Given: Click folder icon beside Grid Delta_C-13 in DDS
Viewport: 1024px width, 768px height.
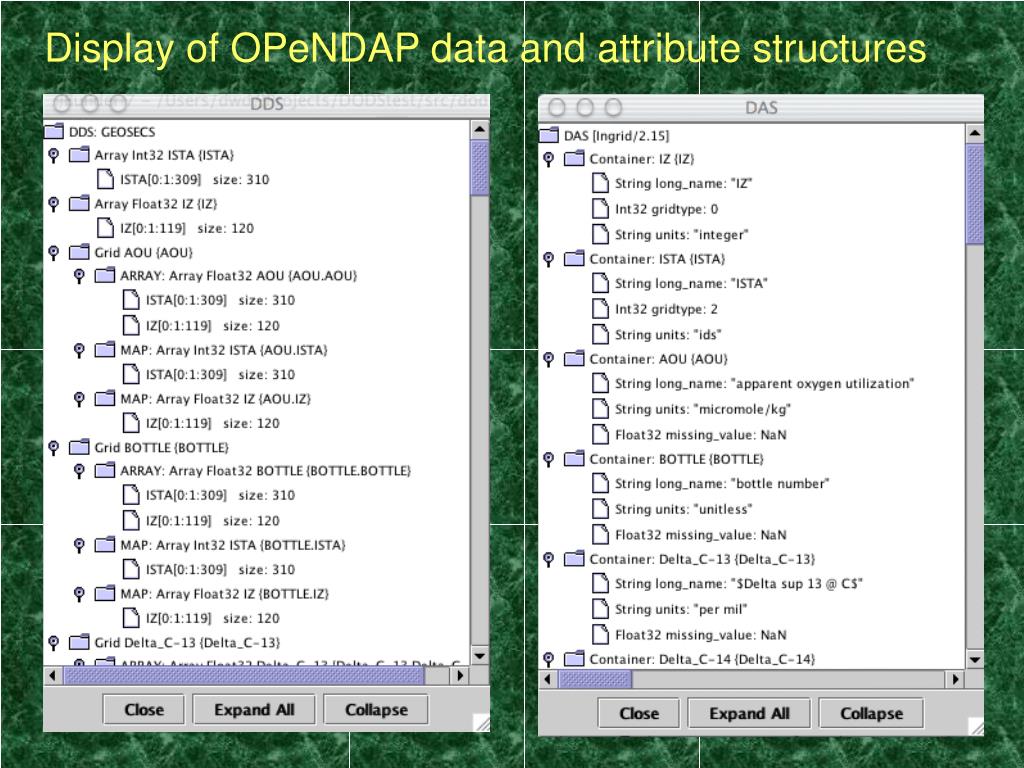Looking at the screenshot, I should [x=79, y=643].
